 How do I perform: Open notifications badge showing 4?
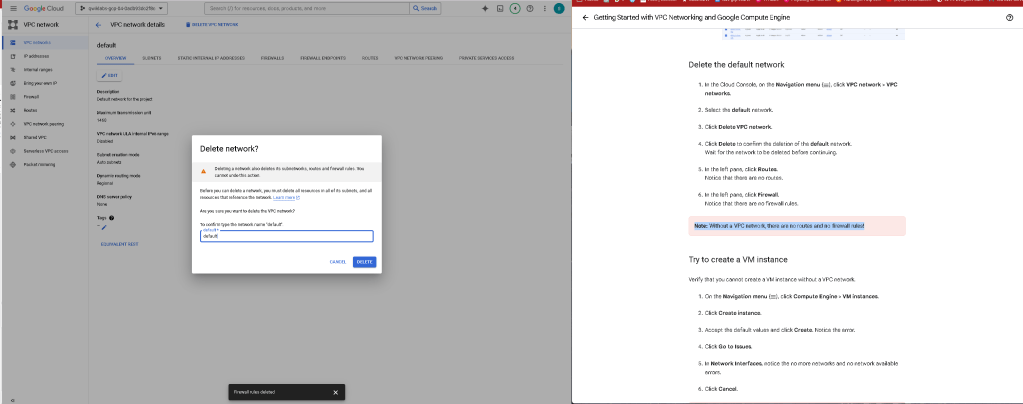click(x=515, y=8)
